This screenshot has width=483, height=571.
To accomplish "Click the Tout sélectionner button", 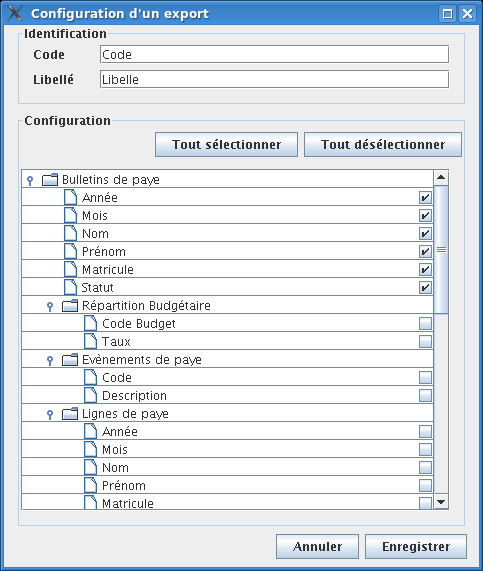I will (226, 145).
